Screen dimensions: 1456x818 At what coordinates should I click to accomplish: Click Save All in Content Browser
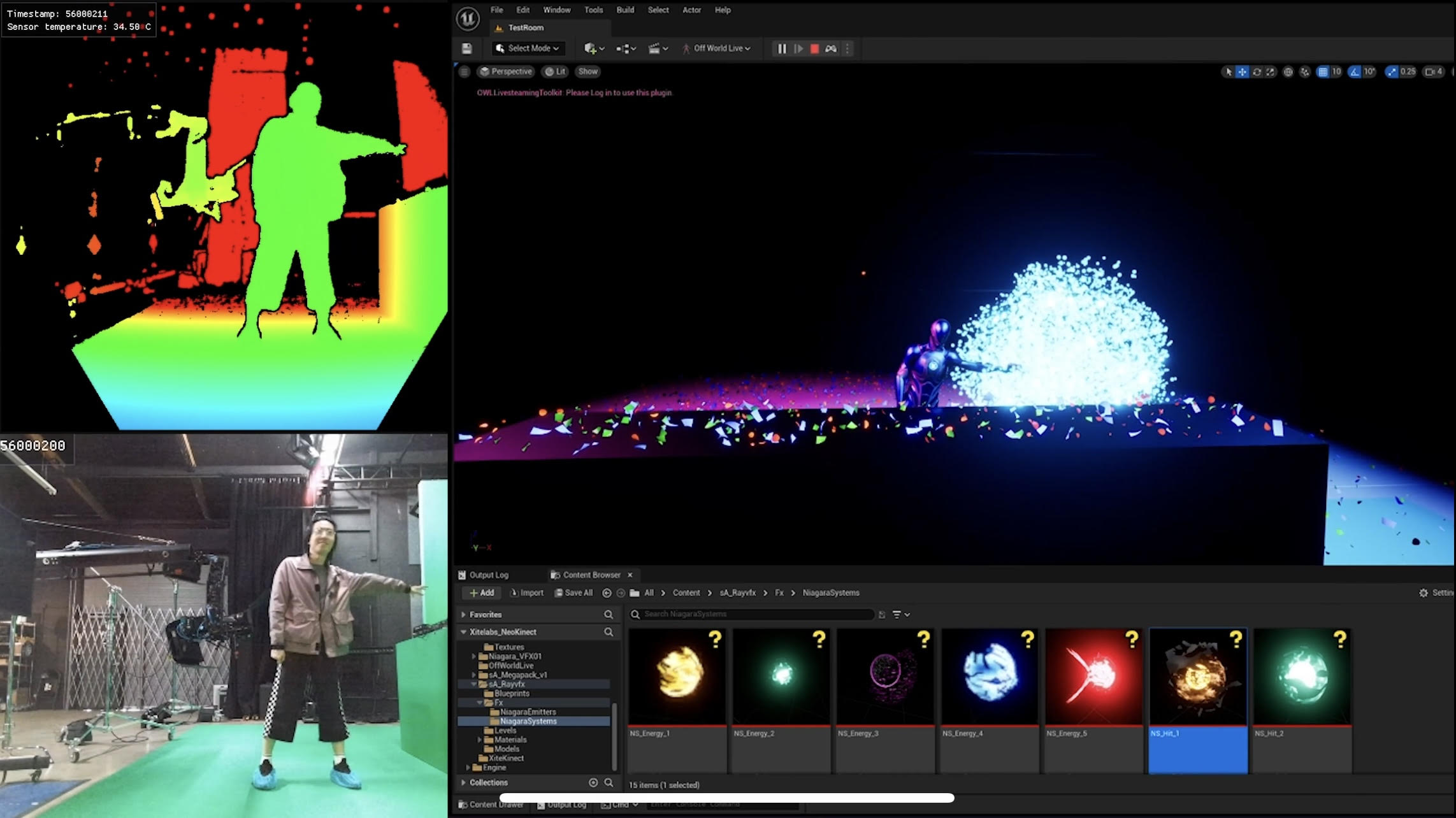pyautogui.click(x=573, y=592)
